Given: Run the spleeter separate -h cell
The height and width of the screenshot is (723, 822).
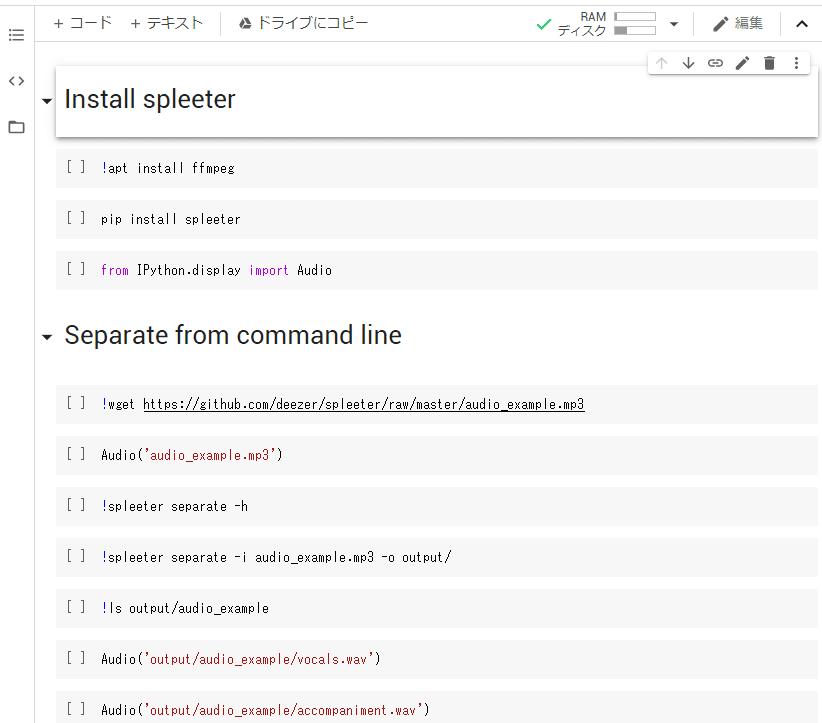Looking at the screenshot, I should [x=76, y=506].
